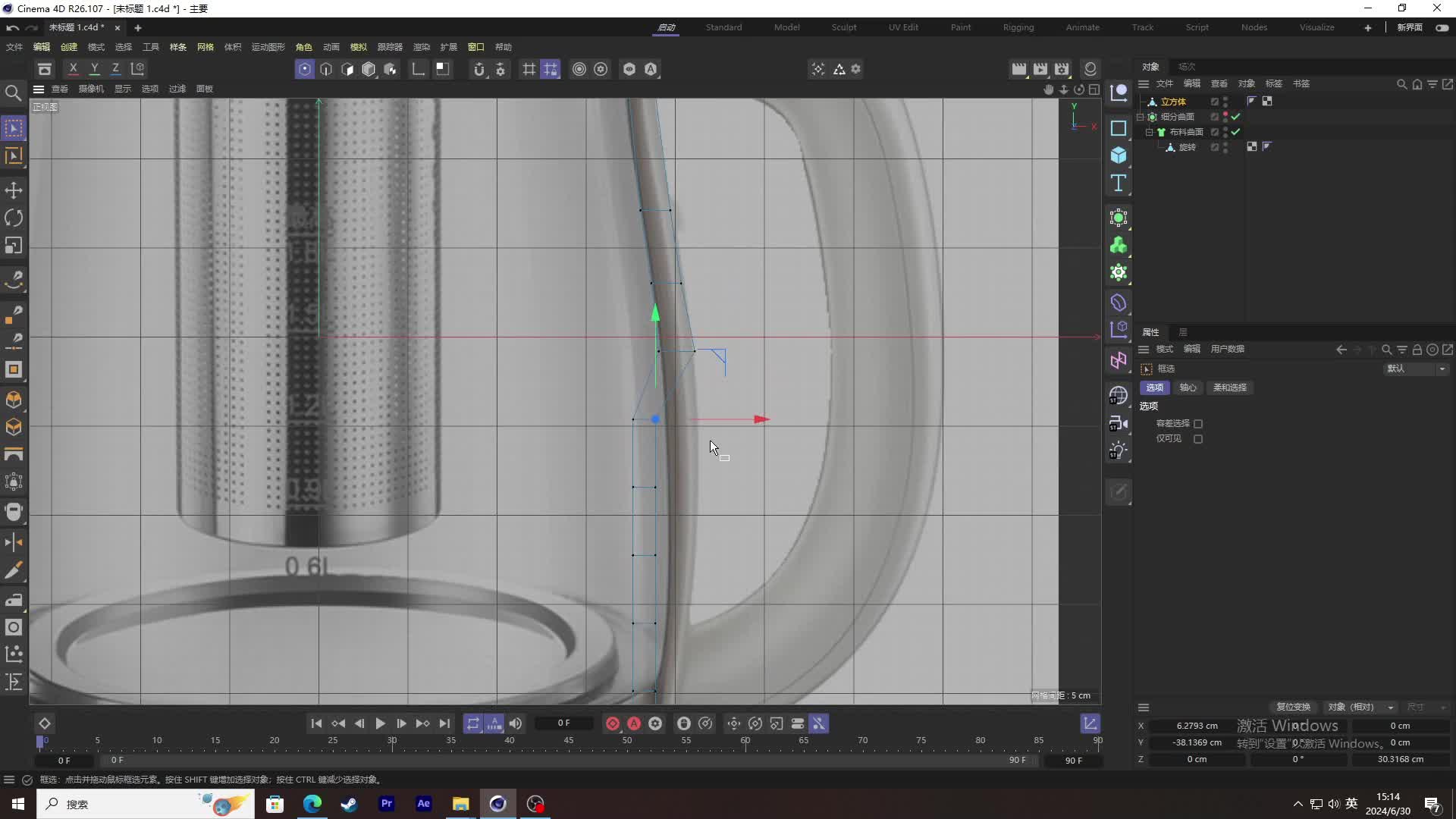The width and height of the screenshot is (1456, 819).
Task: Toggle timeline loop playback button
Action: click(473, 723)
